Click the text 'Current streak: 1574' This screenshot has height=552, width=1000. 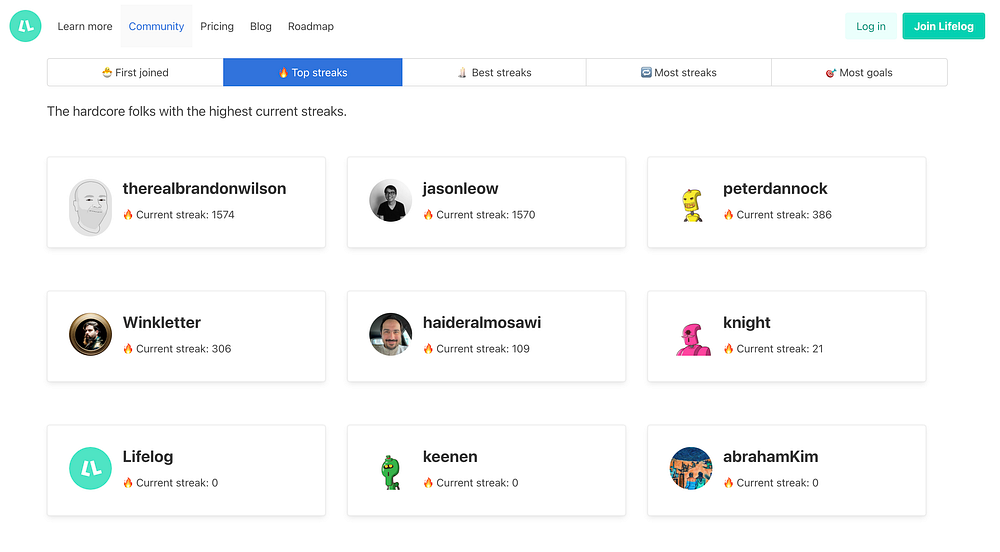coord(185,215)
